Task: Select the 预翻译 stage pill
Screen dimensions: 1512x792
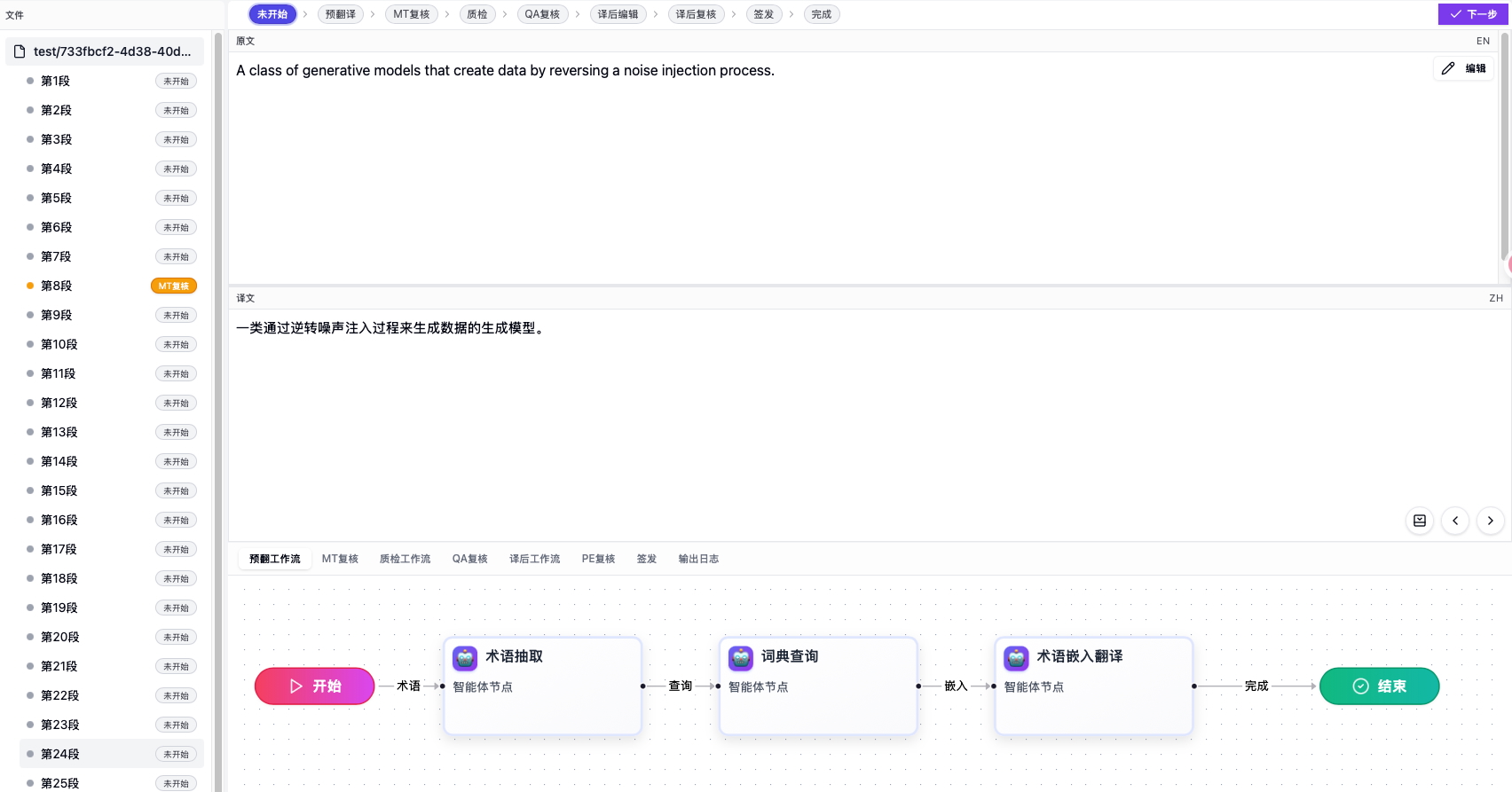Action: click(x=341, y=14)
